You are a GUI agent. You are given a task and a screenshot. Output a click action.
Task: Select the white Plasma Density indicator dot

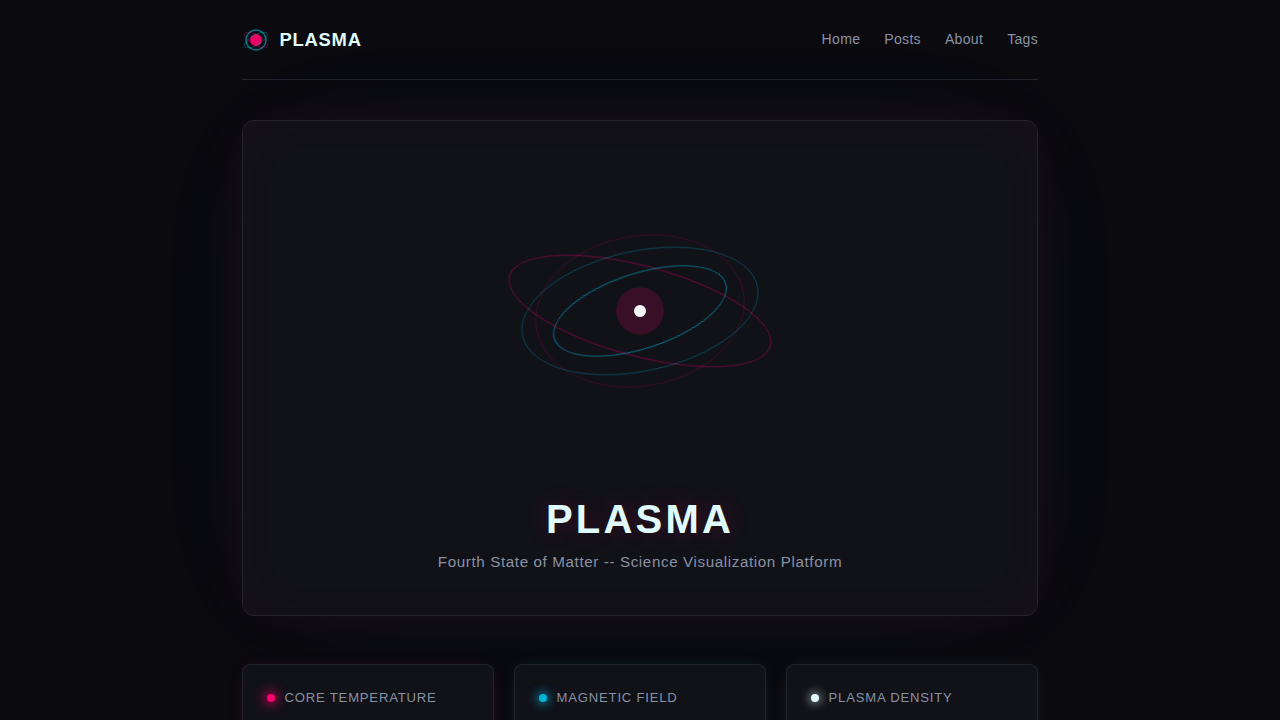pyautogui.click(x=815, y=698)
